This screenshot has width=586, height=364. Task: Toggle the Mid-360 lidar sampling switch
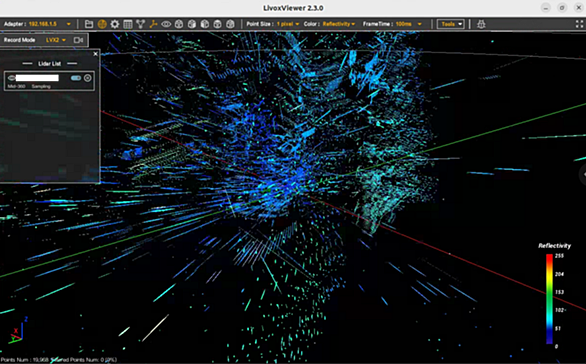(x=76, y=78)
